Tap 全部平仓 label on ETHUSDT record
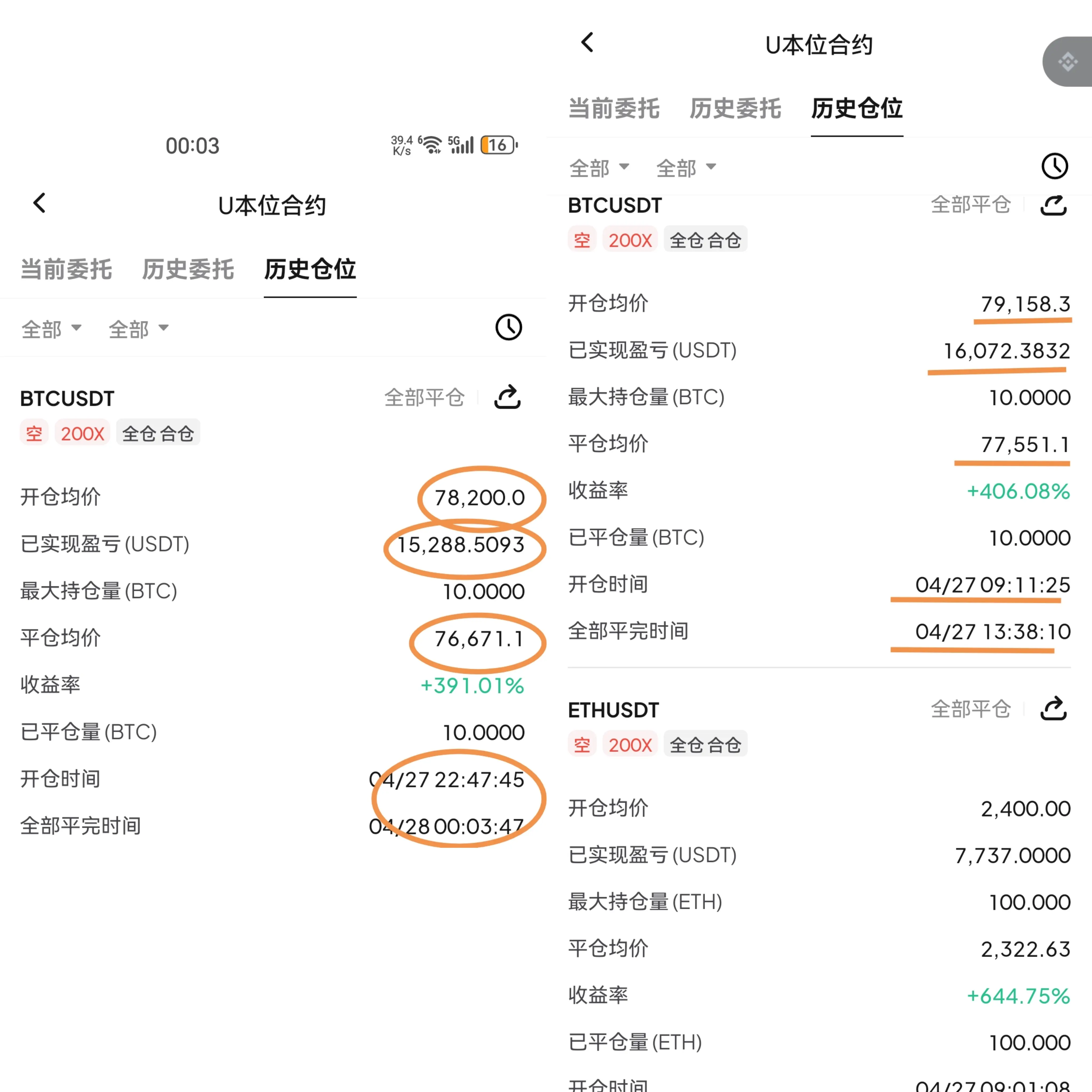1092x1092 pixels. coord(970,709)
